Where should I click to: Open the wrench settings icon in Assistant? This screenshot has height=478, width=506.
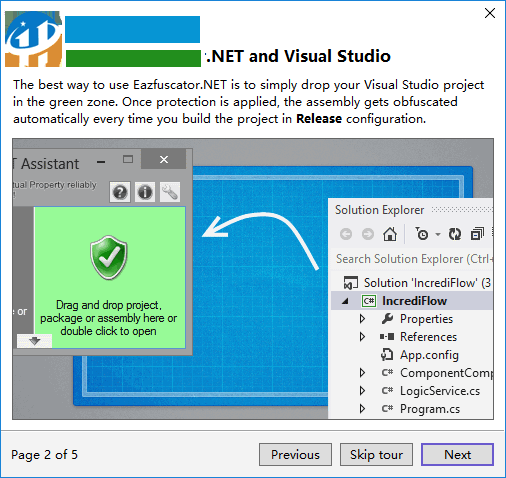[170, 192]
